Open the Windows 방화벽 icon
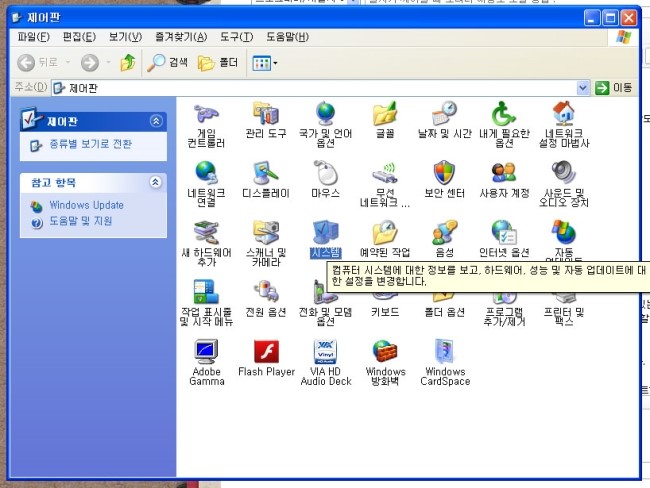The height and width of the screenshot is (488, 650). click(385, 352)
